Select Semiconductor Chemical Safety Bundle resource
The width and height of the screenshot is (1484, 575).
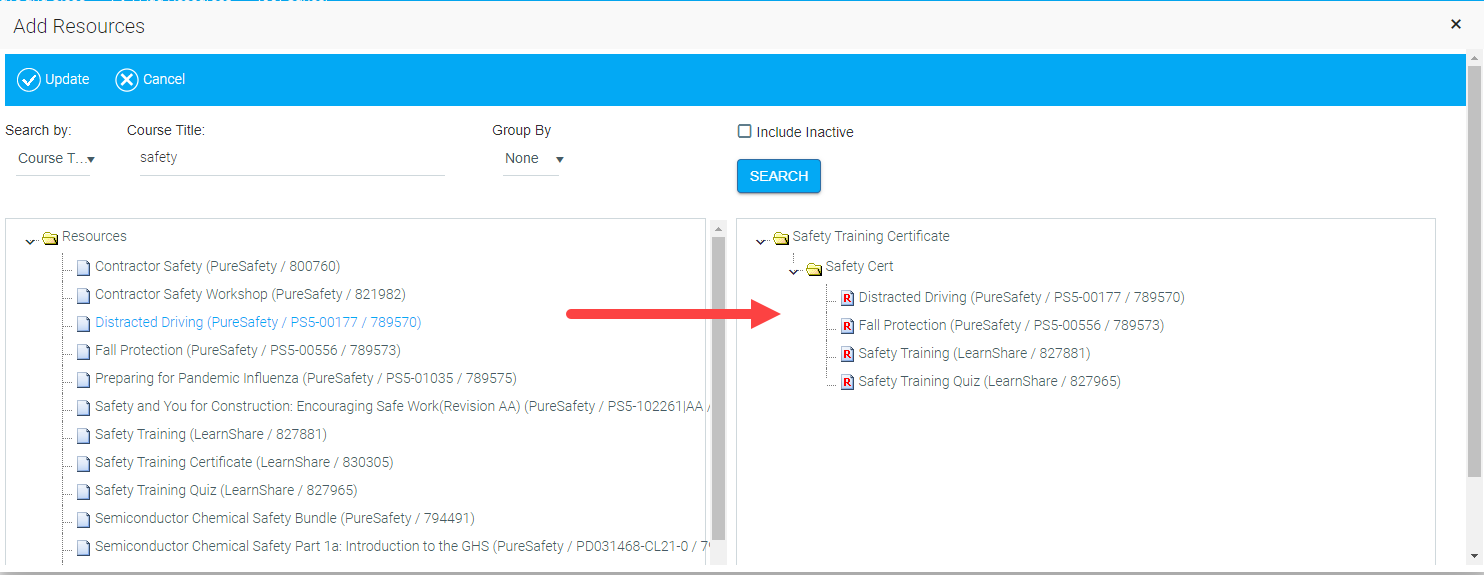[x=284, y=519]
